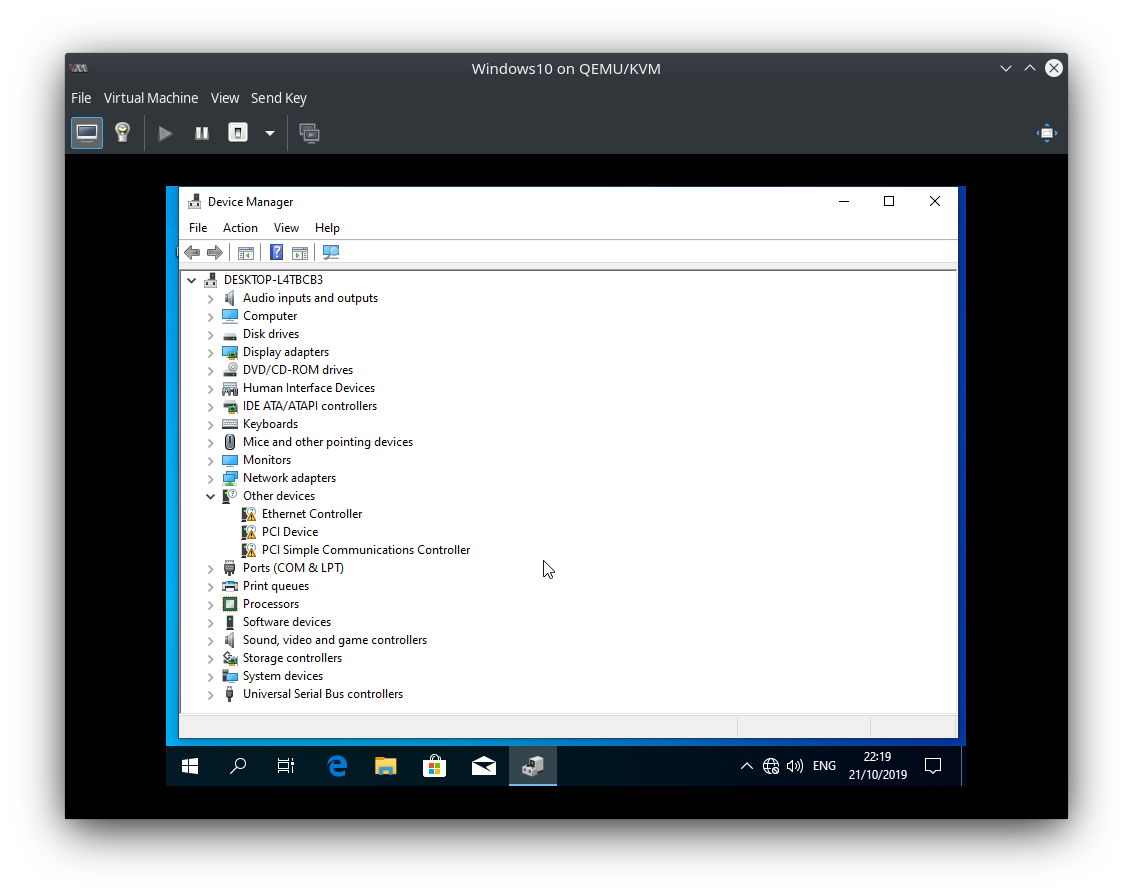Select the Human Interface Devices row
The image size is (1133, 896).
309,388
